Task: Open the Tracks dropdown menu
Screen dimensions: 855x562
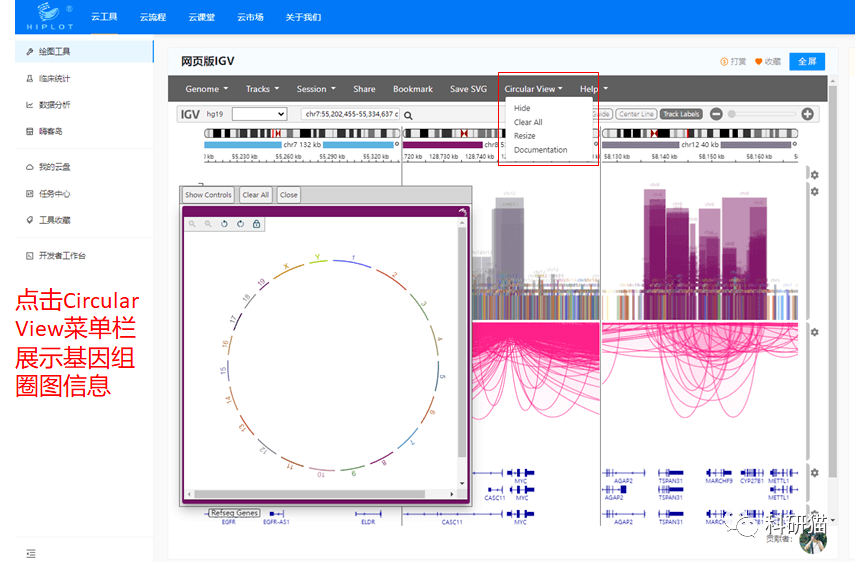Action: tap(262, 89)
